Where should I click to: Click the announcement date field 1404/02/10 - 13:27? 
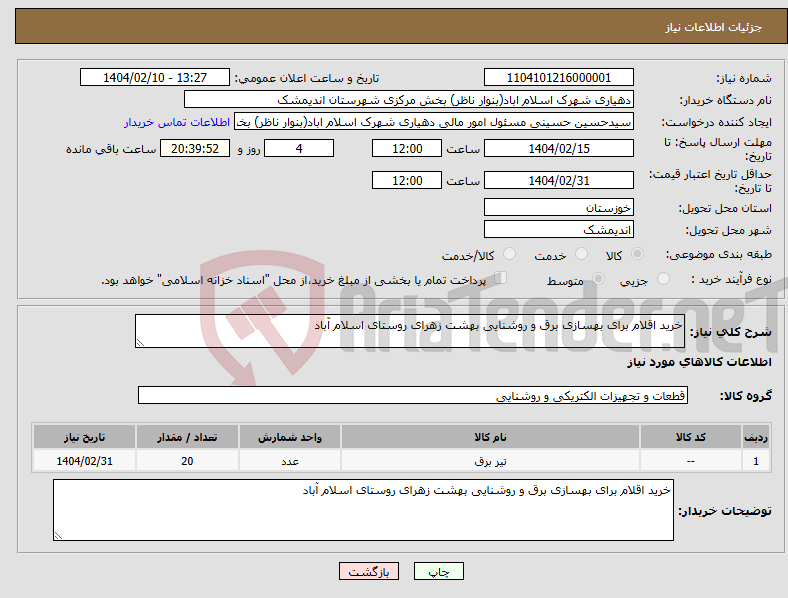click(155, 77)
